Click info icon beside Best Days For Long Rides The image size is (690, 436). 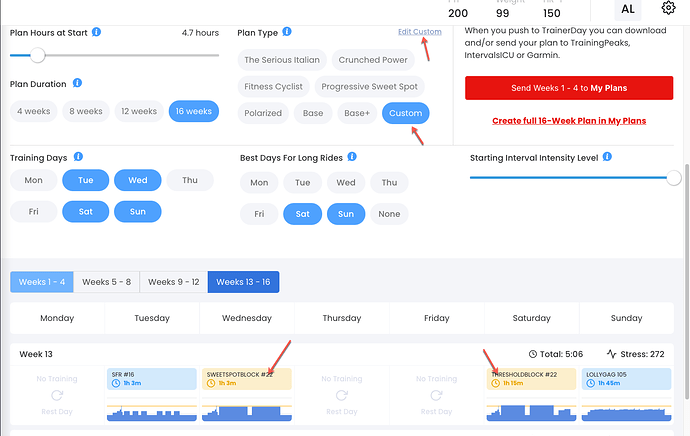coord(352,157)
